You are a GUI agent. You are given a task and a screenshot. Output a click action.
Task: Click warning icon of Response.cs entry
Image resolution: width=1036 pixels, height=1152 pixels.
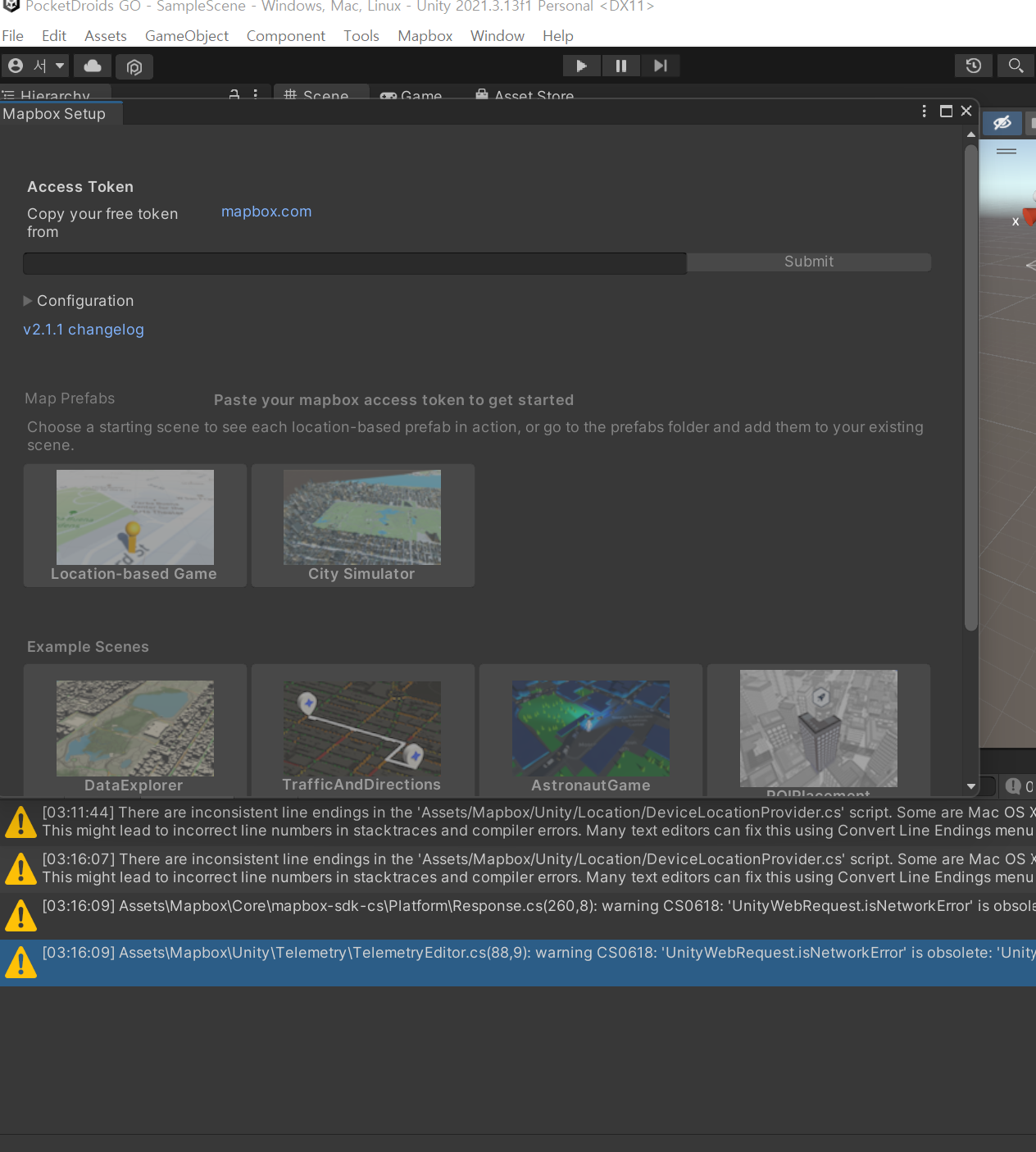pos(20,915)
